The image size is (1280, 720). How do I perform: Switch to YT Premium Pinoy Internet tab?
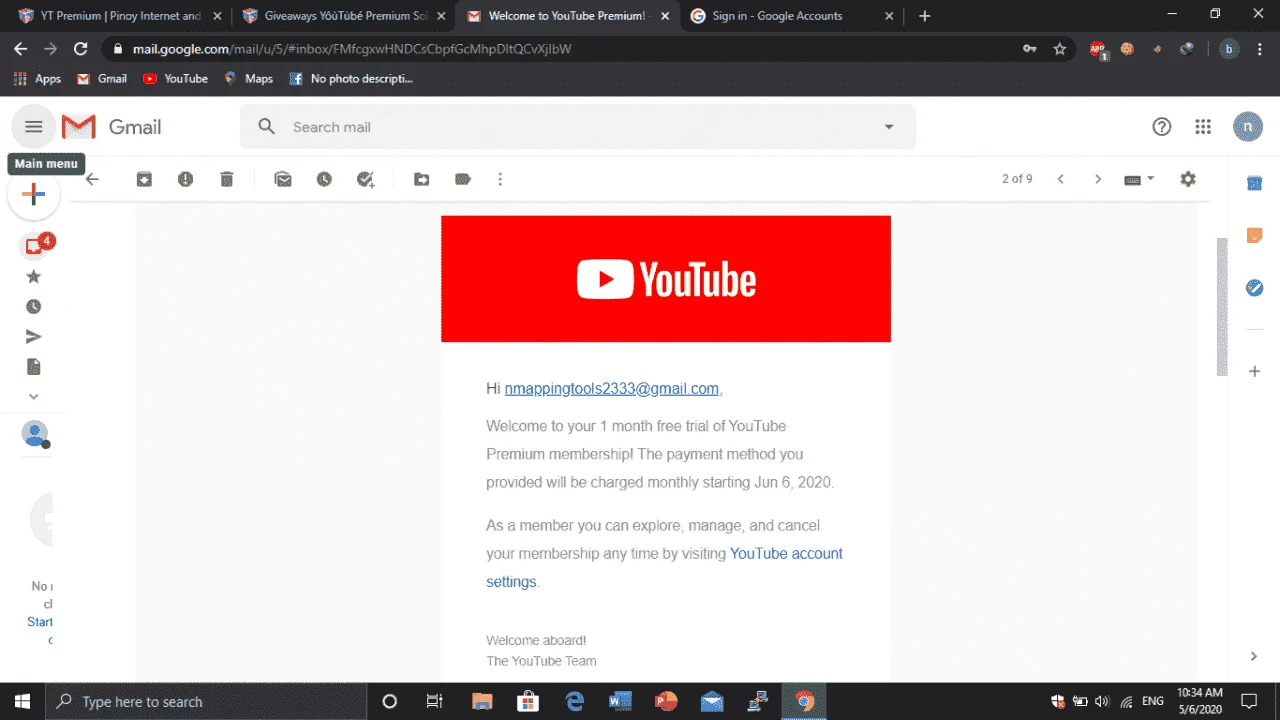tap(119, 16)
